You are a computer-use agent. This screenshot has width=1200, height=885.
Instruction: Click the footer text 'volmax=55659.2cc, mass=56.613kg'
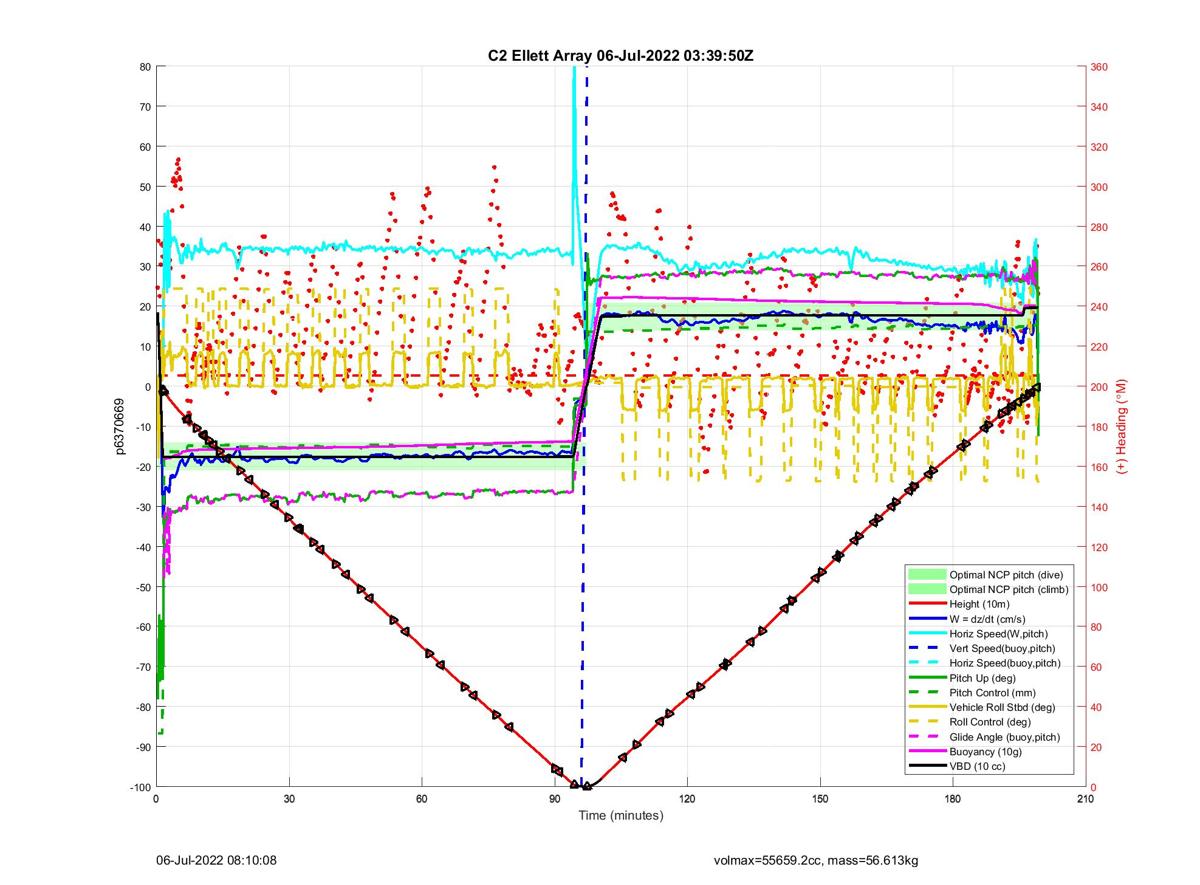click(814, 860)
